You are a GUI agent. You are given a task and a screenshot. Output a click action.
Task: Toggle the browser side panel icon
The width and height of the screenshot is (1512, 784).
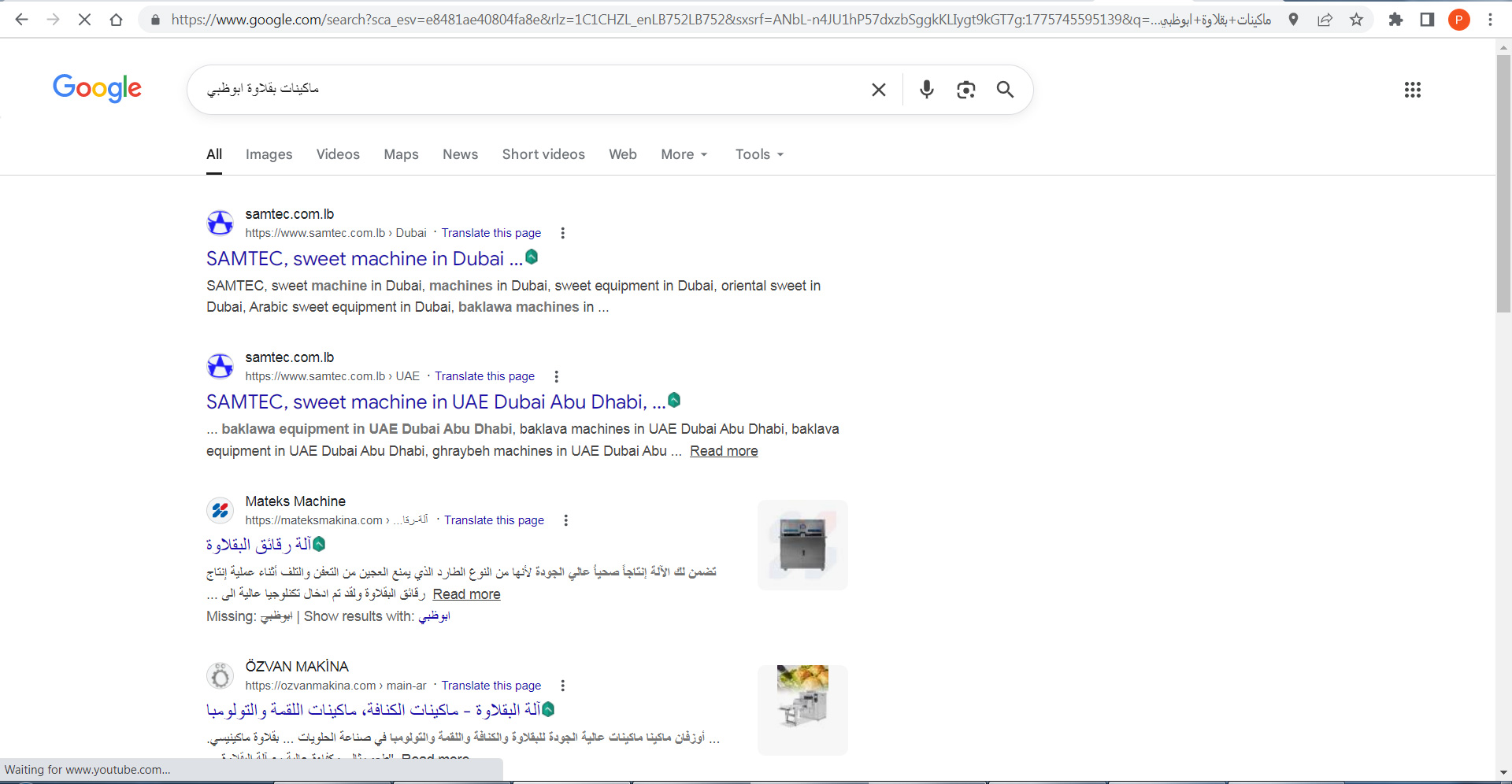[x=1427, y=20]
